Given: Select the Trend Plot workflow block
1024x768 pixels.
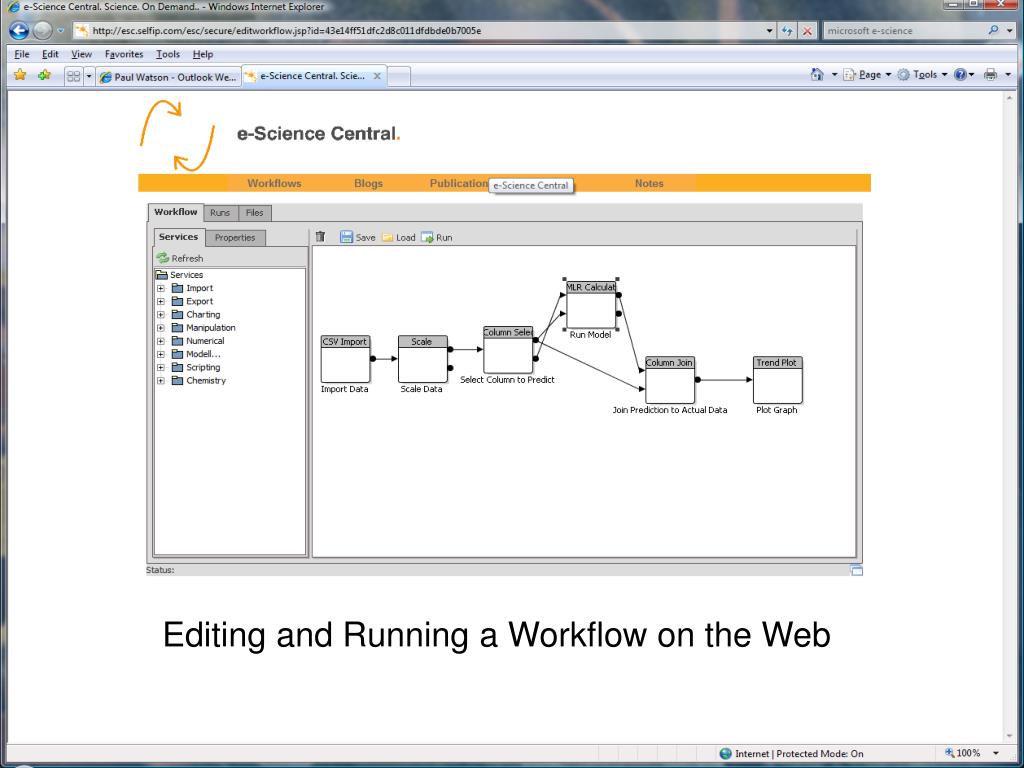Looking at the screenshot, I should click(x=777, y=380).
